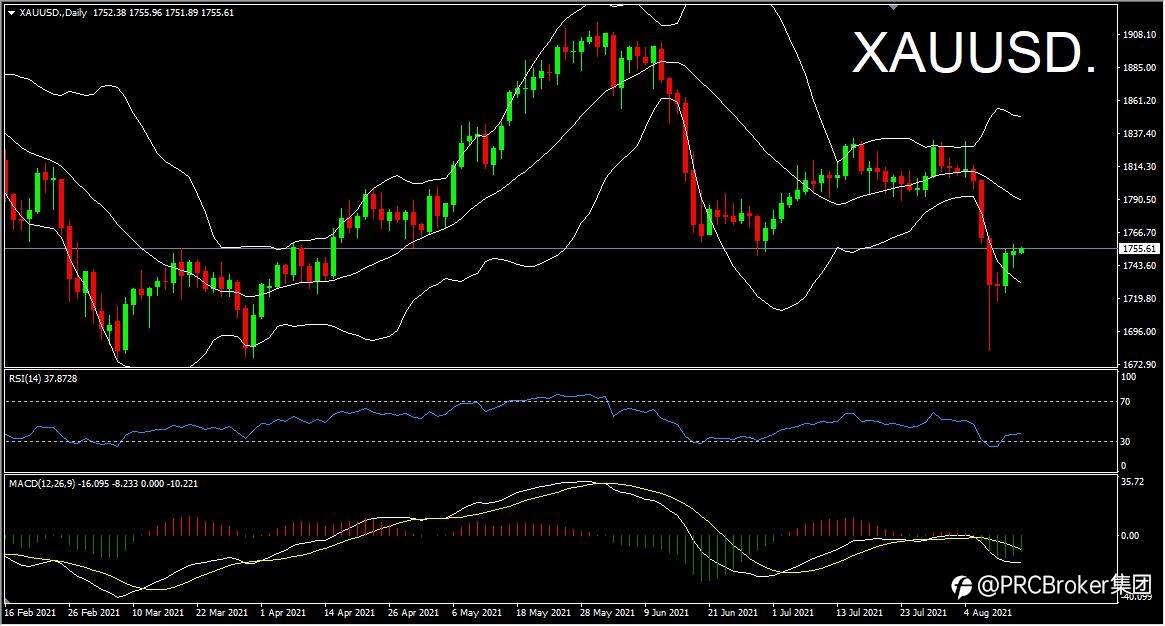Image resolution: width=1165 pixels, height=626 pixels.
Task: Click the small triangle before XAUUSD.,Daily
Action: coord(12,13)
